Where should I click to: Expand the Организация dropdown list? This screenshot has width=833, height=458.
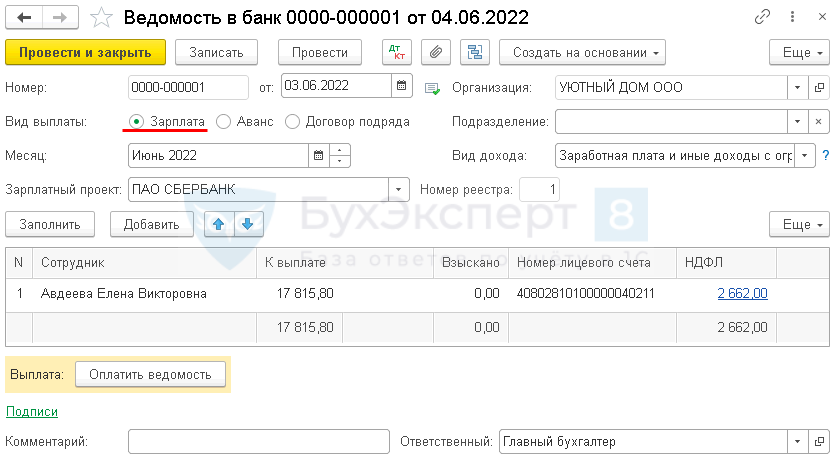click(x=797, y=87)
